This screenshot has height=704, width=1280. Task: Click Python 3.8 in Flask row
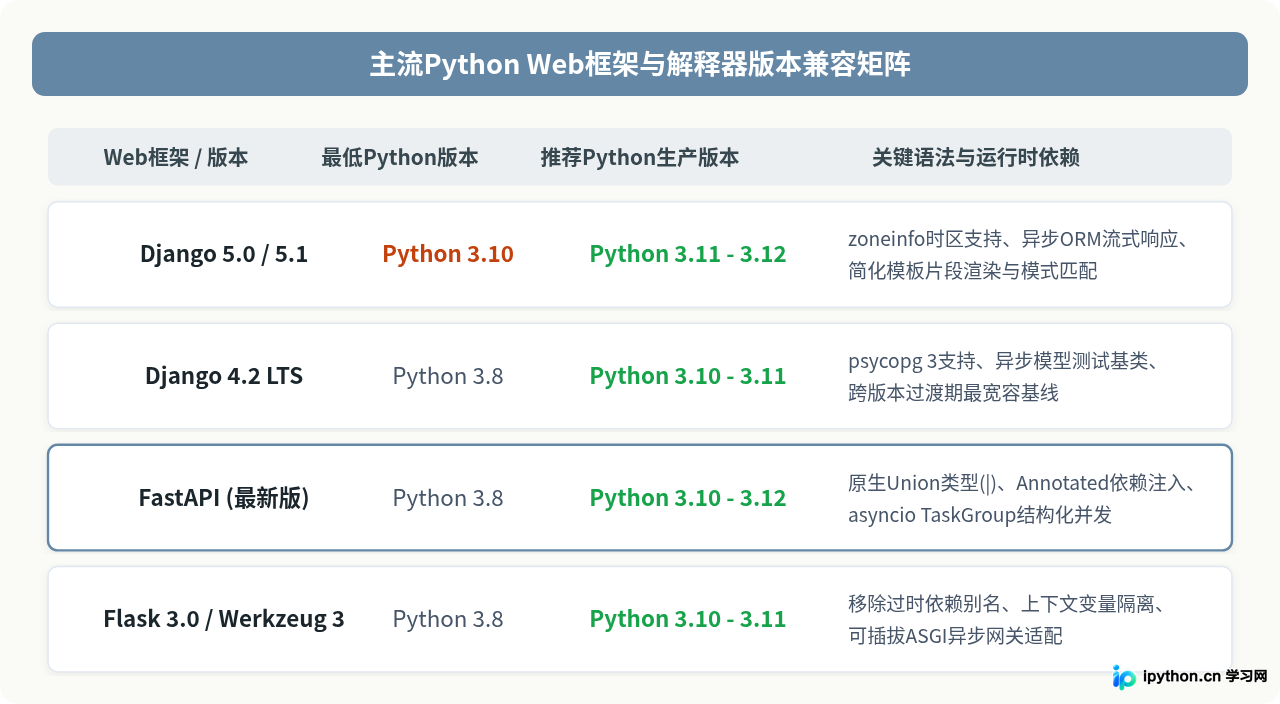coord(448,619)
